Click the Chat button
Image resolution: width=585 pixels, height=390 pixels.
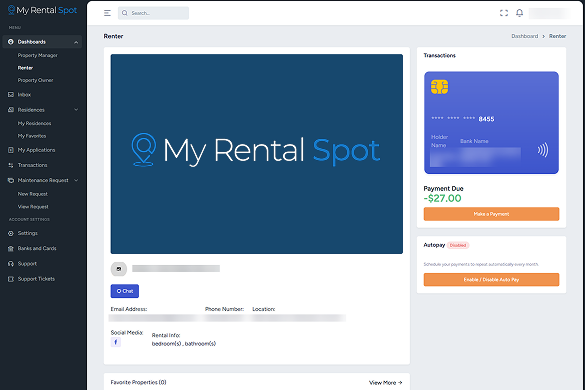pos(125,291)
